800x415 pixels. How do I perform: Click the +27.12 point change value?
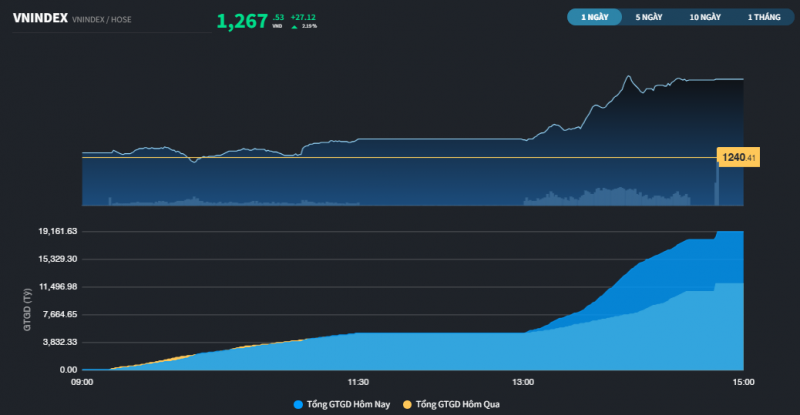point(303,17)
